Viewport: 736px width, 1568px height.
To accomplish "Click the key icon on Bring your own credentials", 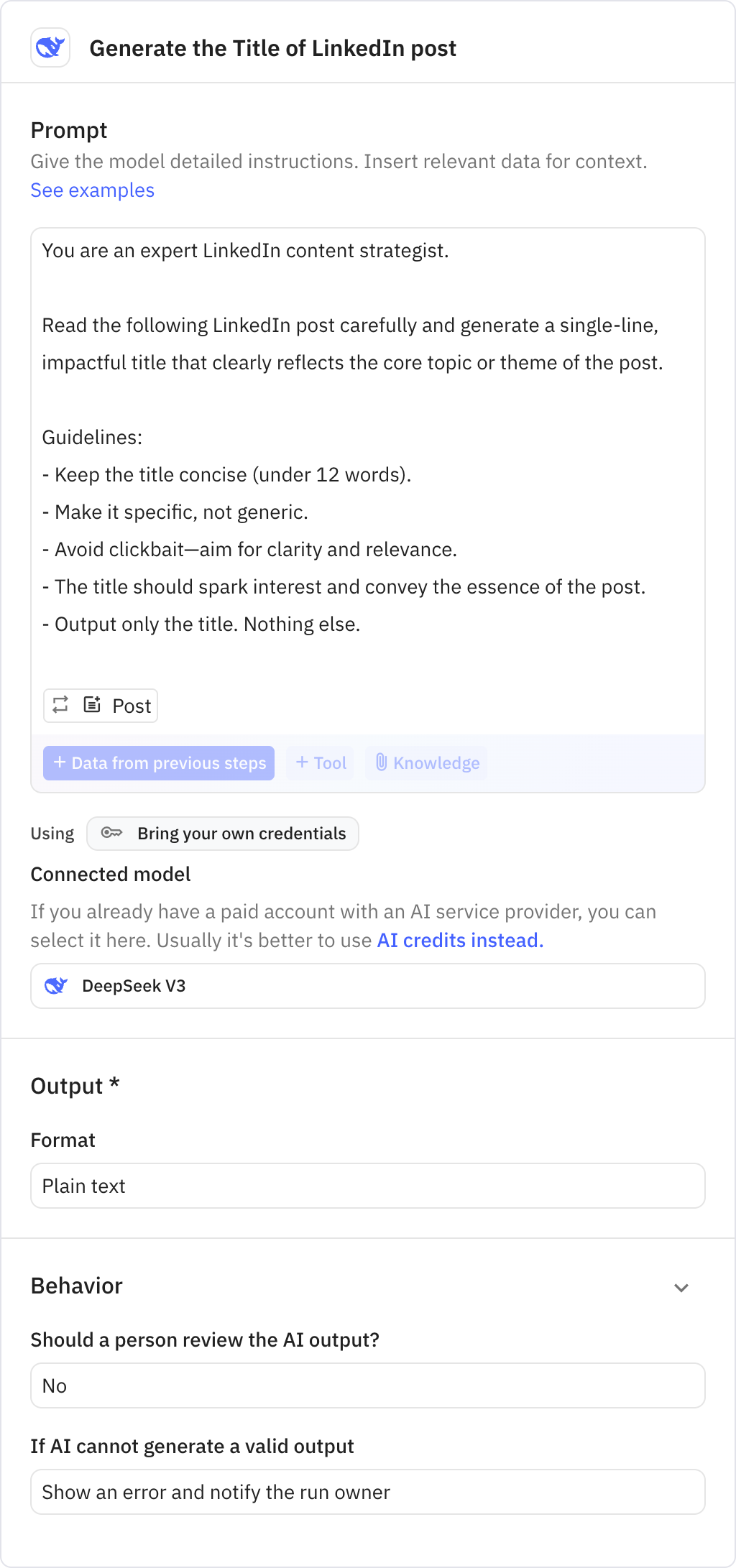I will [114, 833].
